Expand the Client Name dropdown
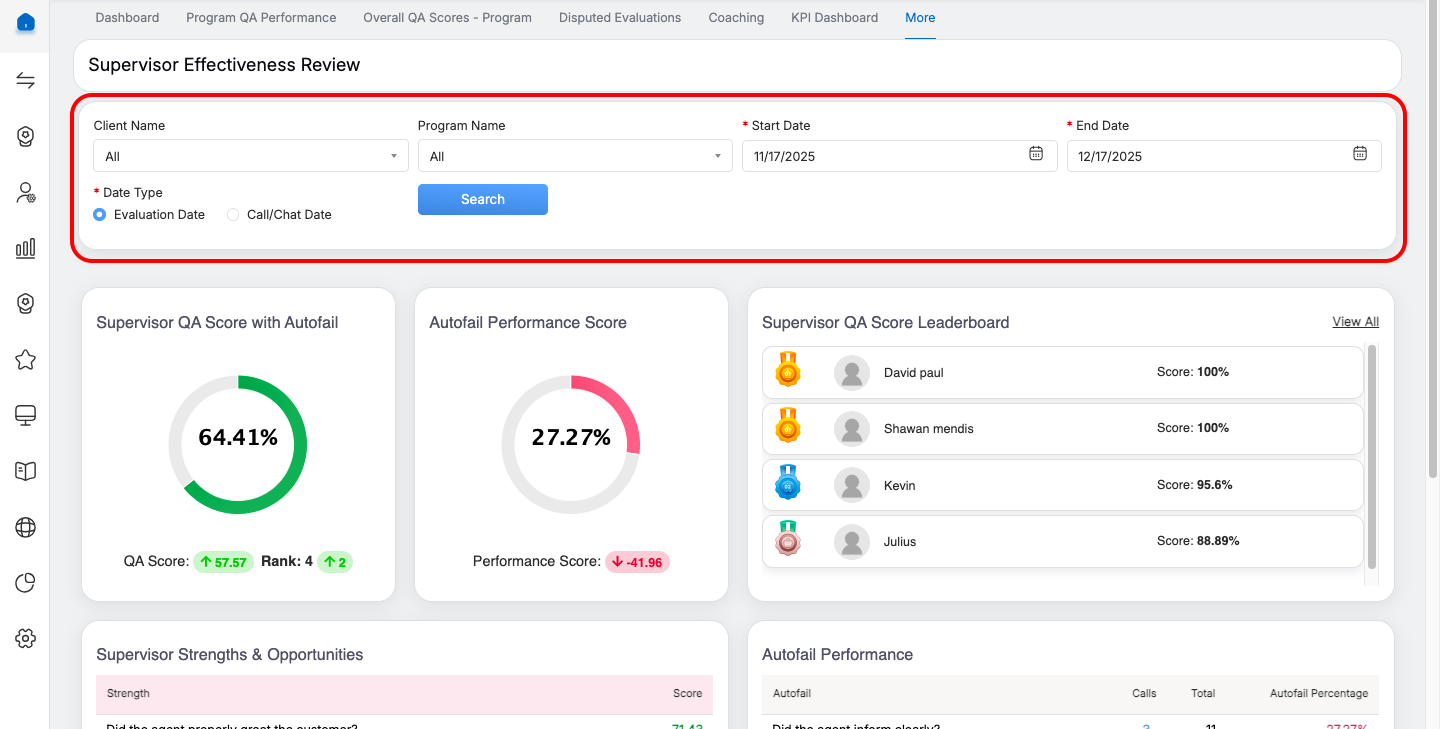Image resolution: width=1440 pixels, height=729 pixels. pyautogui.click(x=250, y=156)
